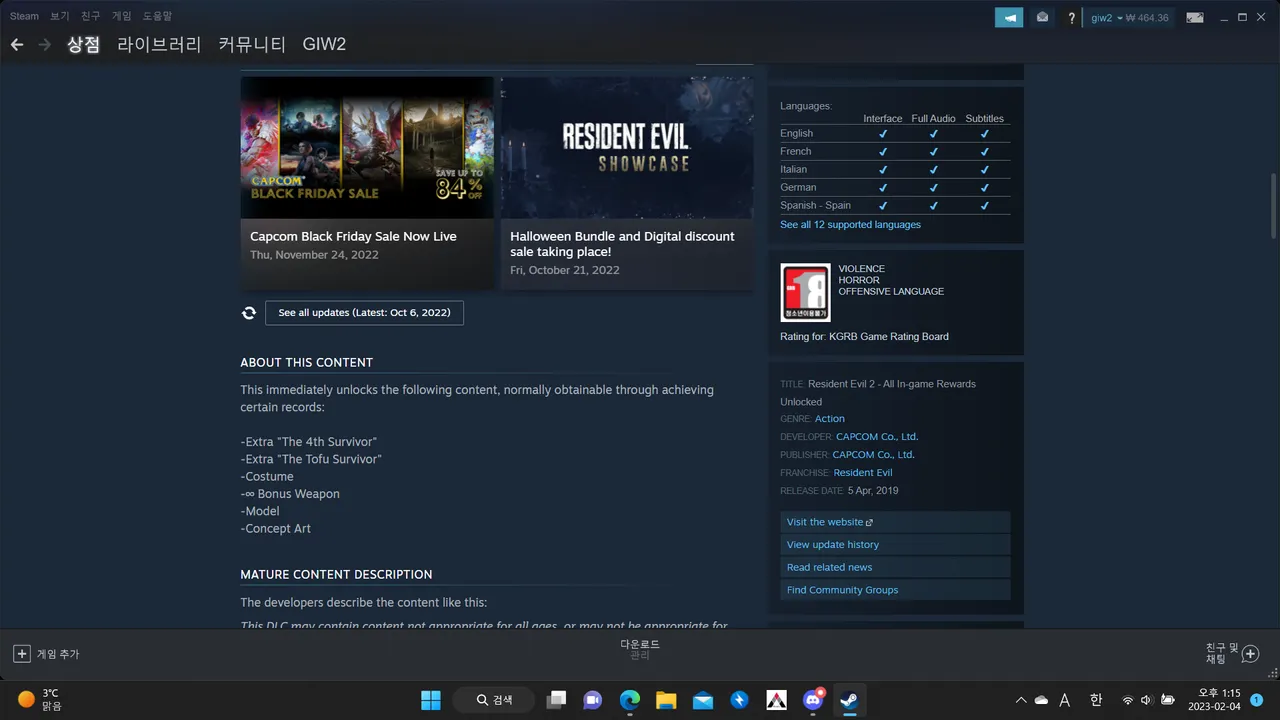This screenshot has height=720, width=1280.
Task: Switch to Big Picture mode icon
Action: [1194, 17]
